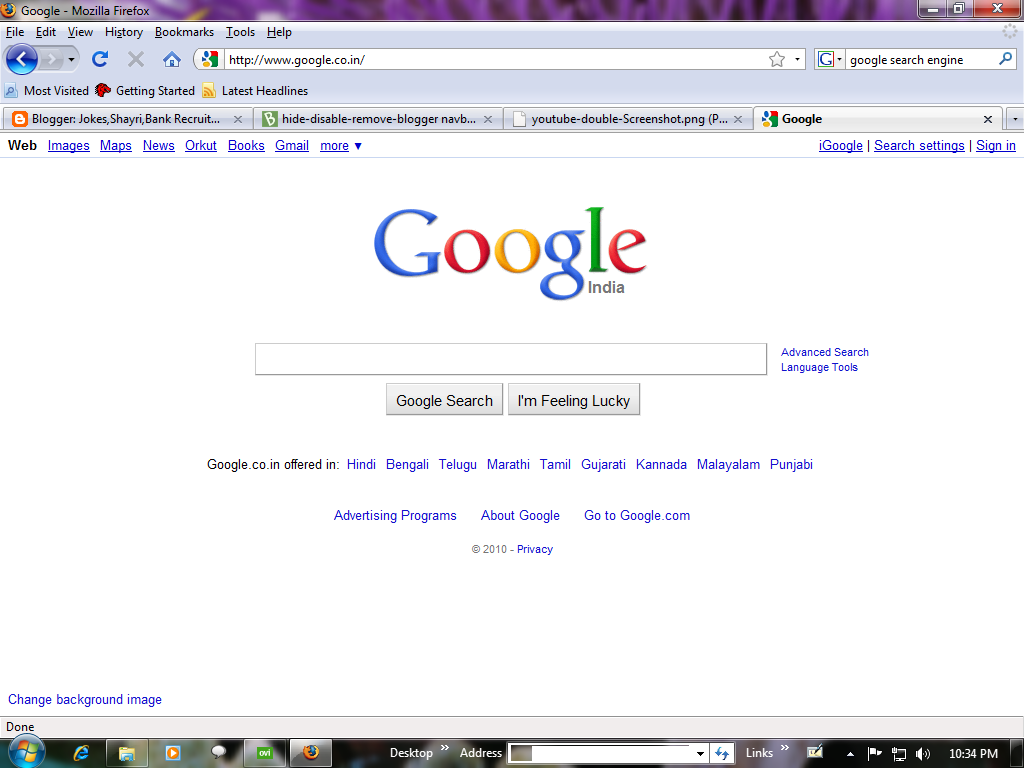Open Advanced Search link
This screenshot has width=1024, height=768.
click(x=825, y=352)
